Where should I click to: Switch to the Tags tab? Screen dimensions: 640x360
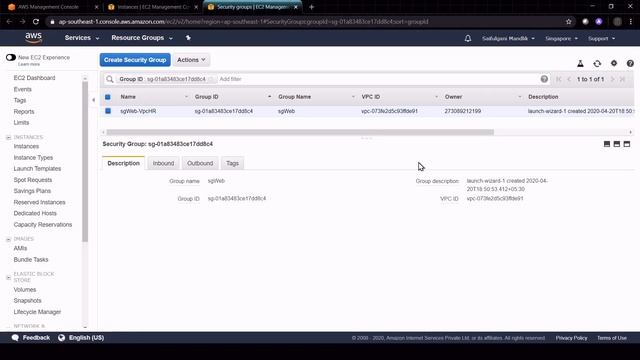pyautogui.click(x=232, y=163)
